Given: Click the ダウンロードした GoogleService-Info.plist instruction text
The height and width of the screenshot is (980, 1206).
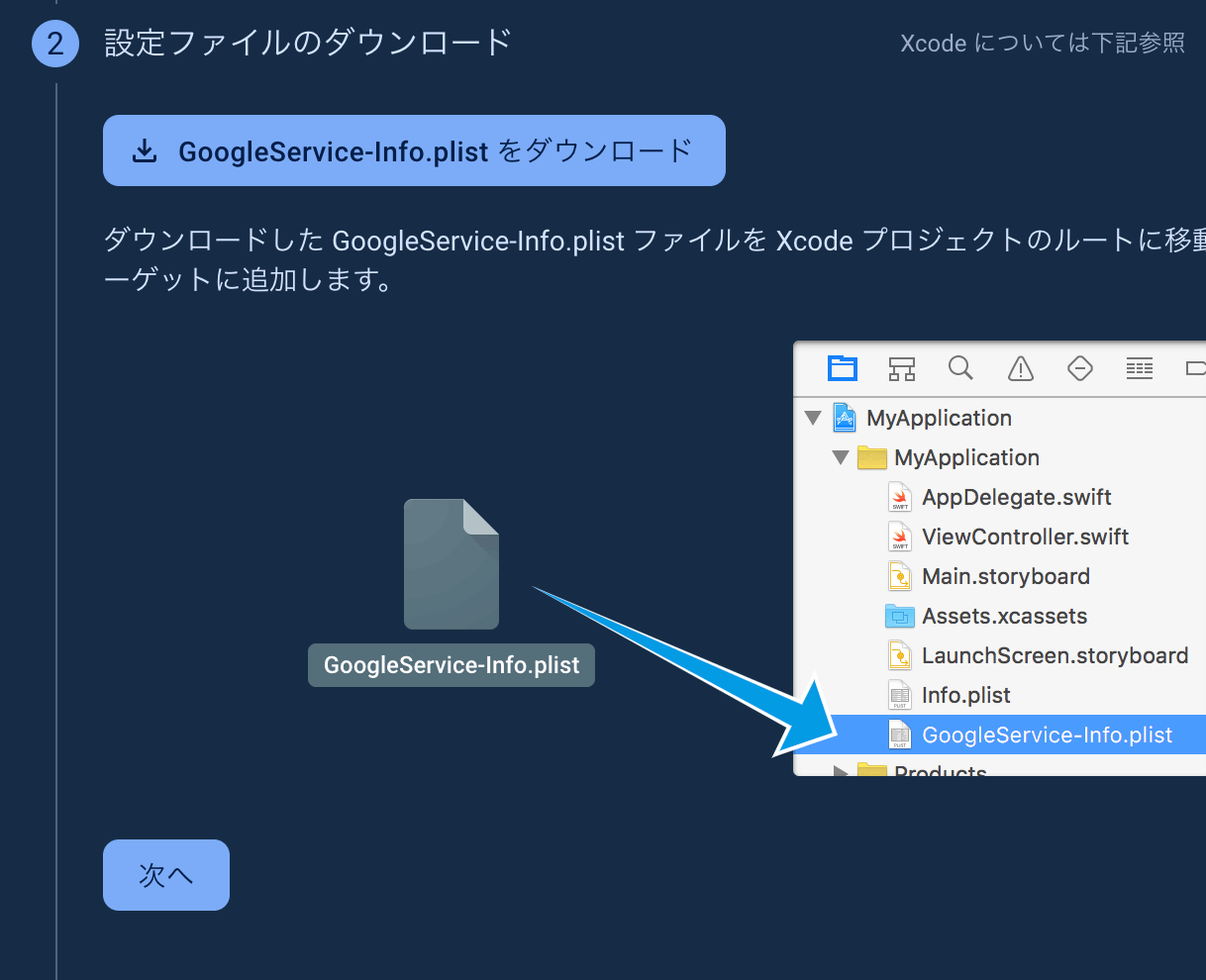Looking at the screenshot, I should (x=654, y=259).
